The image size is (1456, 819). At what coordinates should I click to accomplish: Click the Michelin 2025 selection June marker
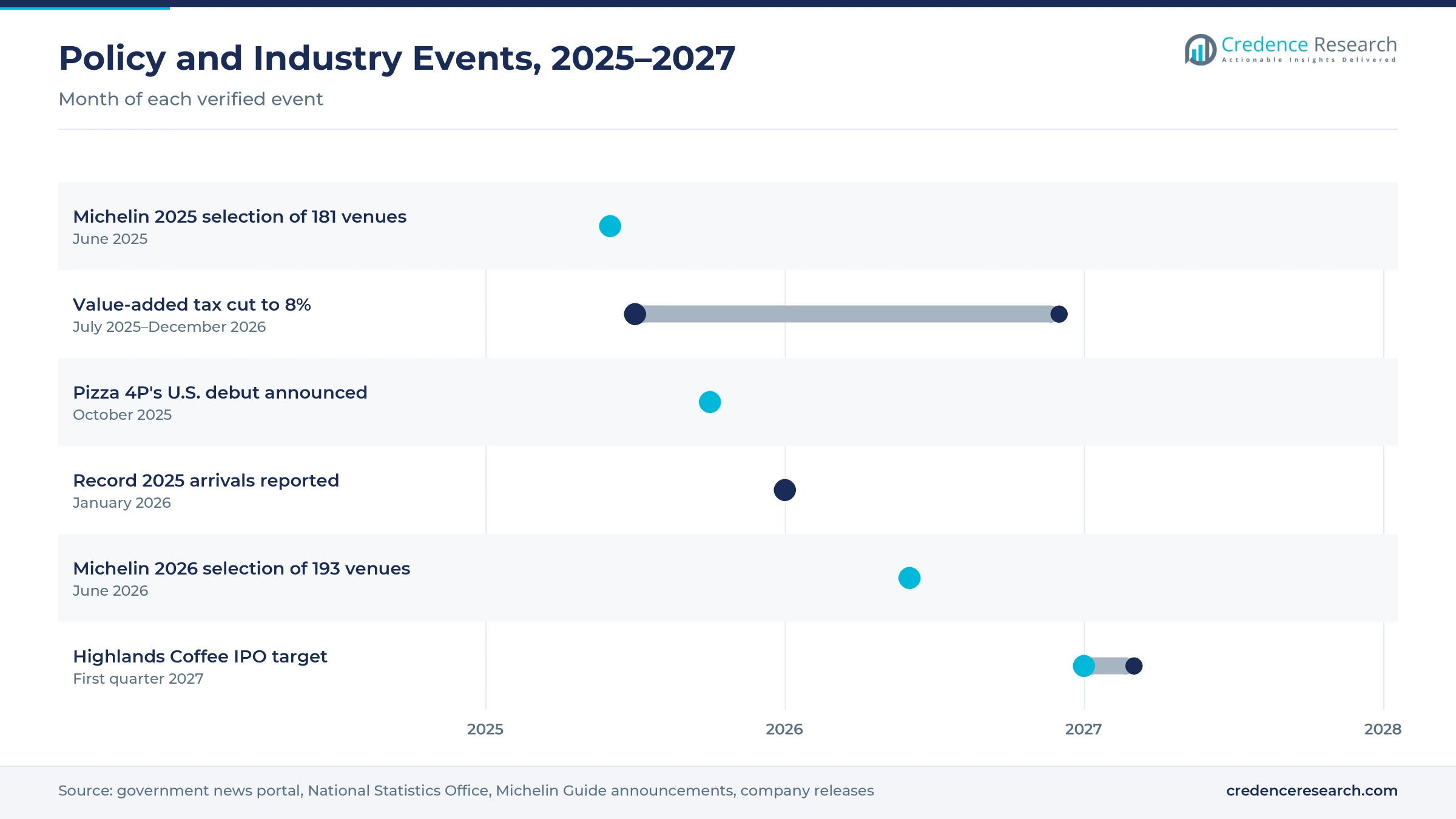pyautogui.click(x=610, y=226)
